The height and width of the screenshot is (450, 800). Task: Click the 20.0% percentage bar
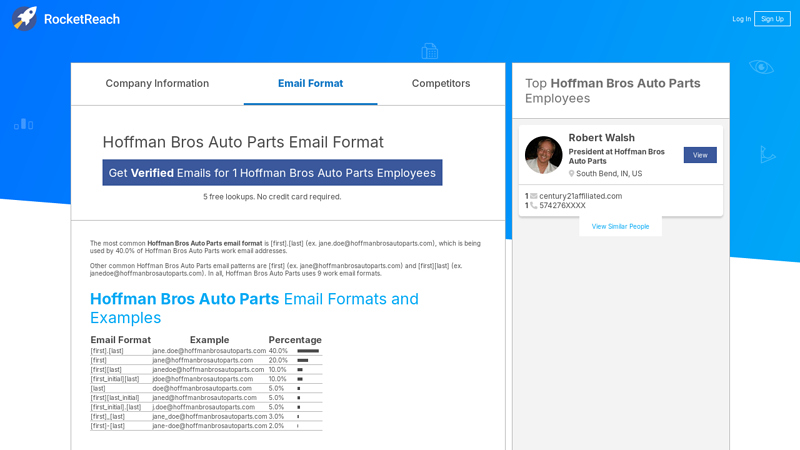pyautogui.click(x=303, y=360)
